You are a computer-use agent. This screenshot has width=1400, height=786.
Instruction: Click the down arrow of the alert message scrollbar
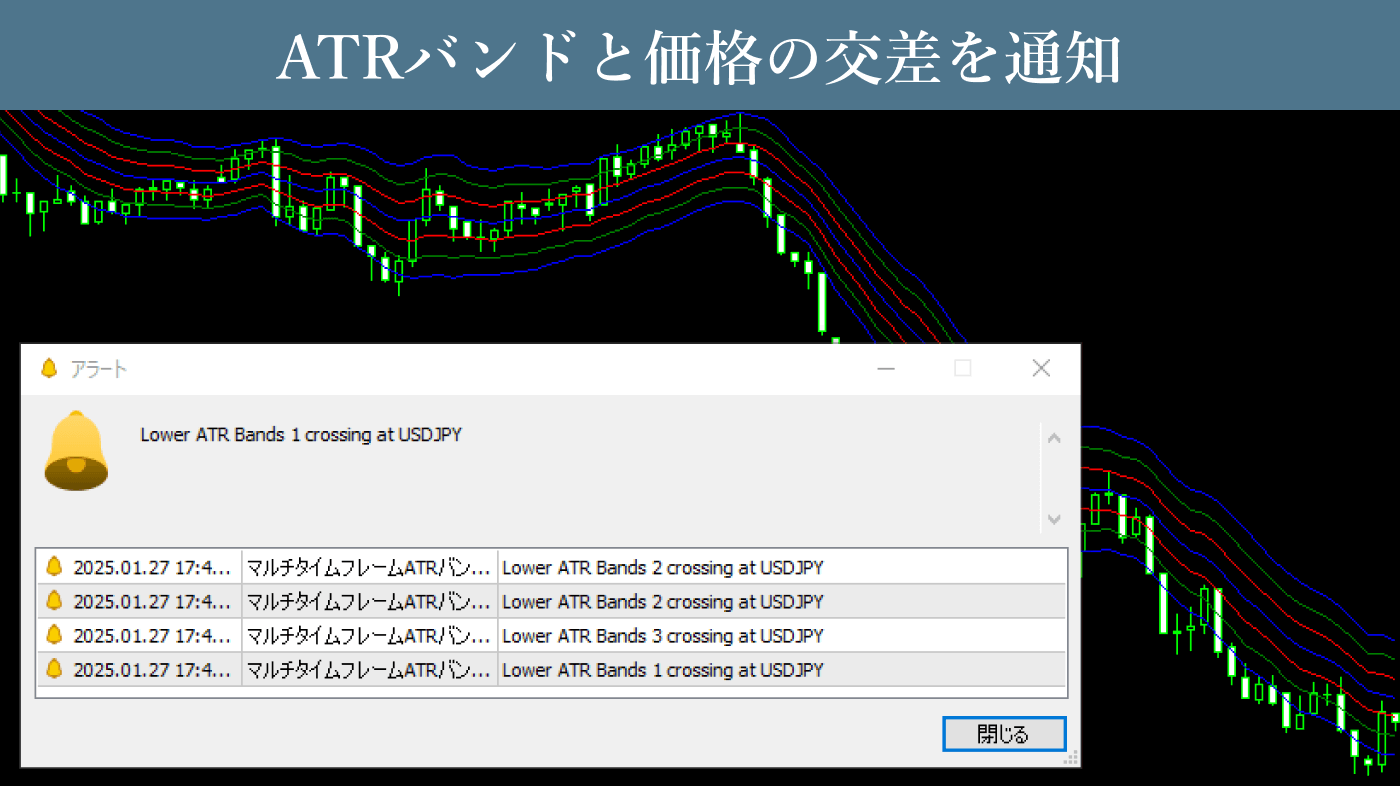coord(1054,519)
